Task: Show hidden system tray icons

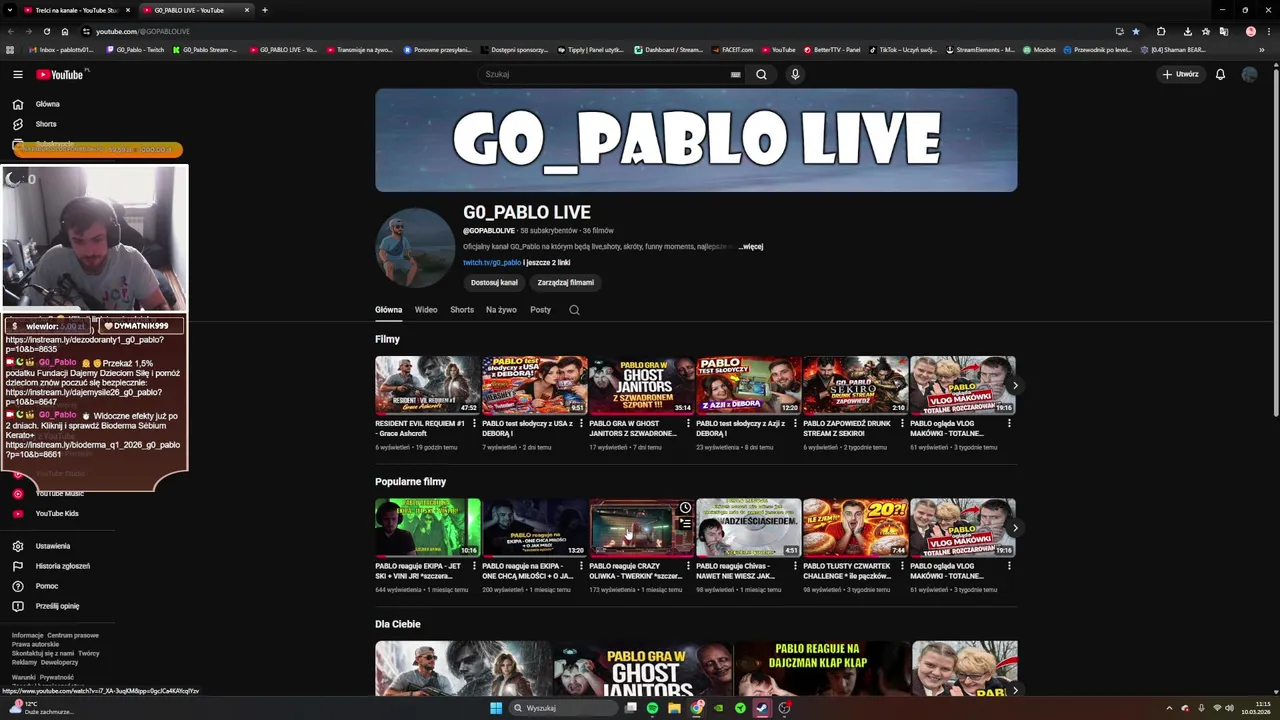Action: tap(1169, 708)
